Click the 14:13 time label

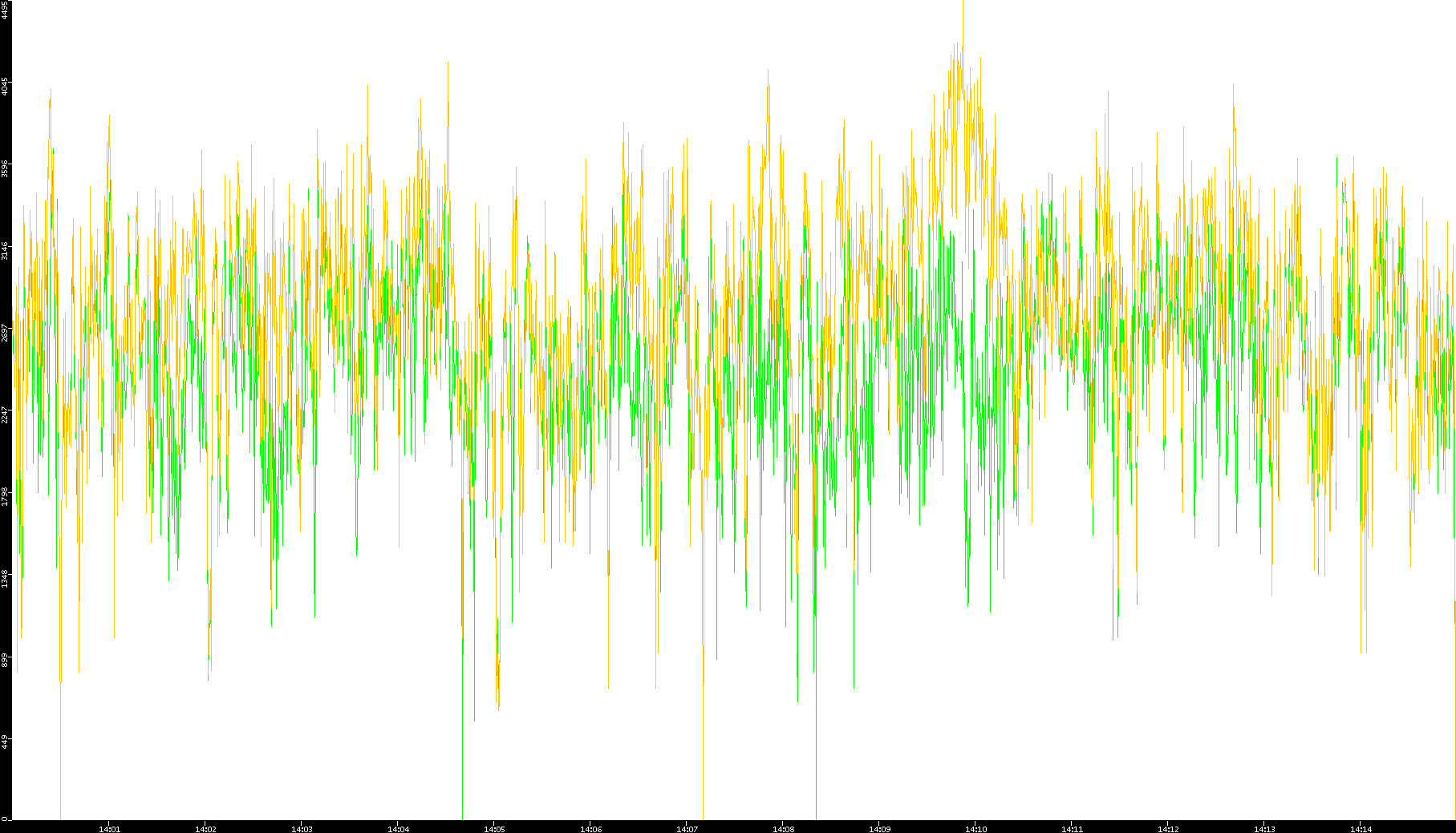pyautogui.click(x=1264, y=829)
